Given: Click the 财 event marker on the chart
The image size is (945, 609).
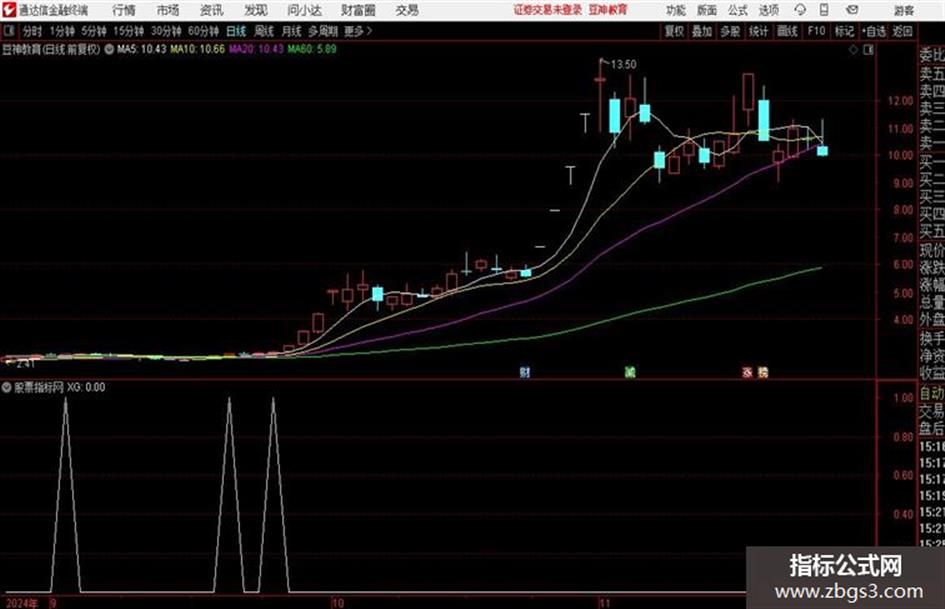Looking at the screenshot, I should [525, 372].
